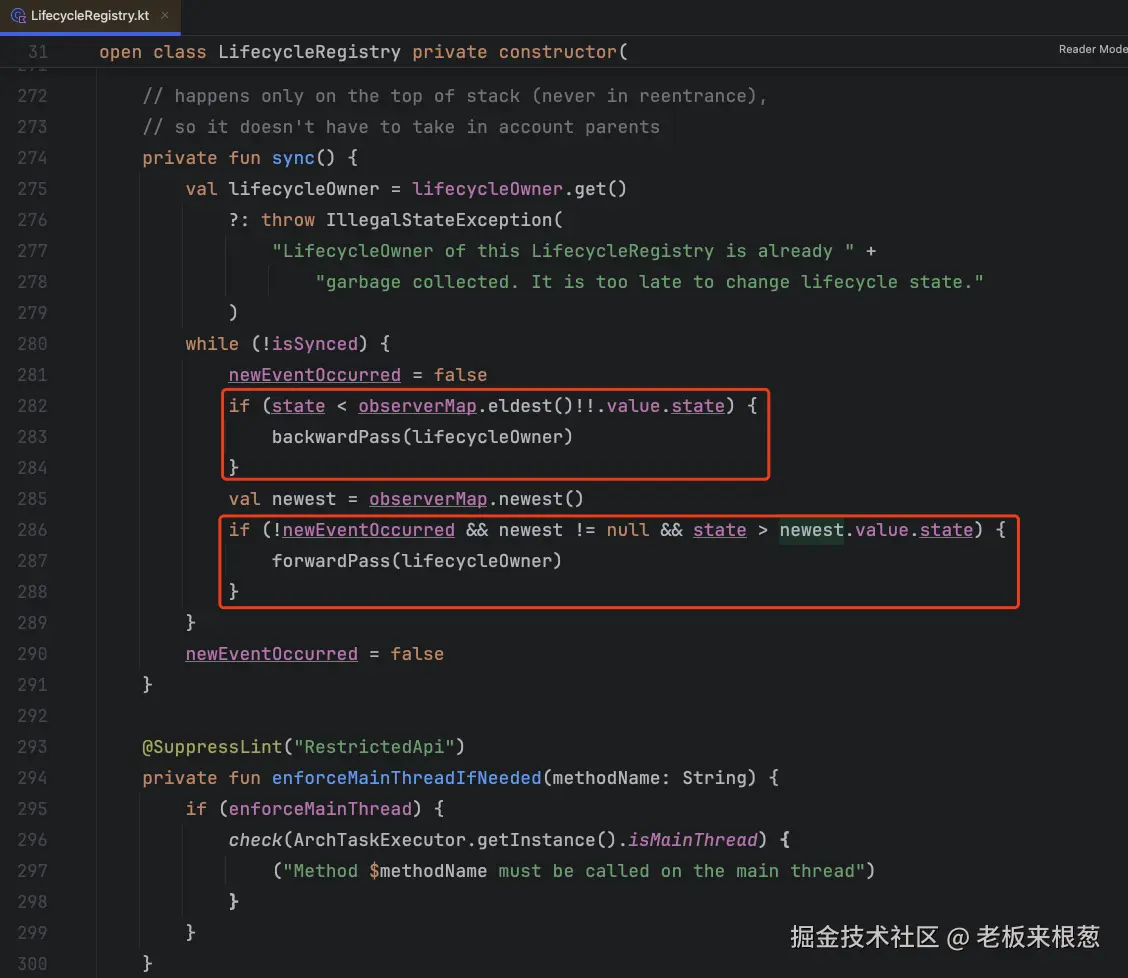Click lifecycleOwner.get() reference on line 275

pyautogui.click(x=519, y=189)
